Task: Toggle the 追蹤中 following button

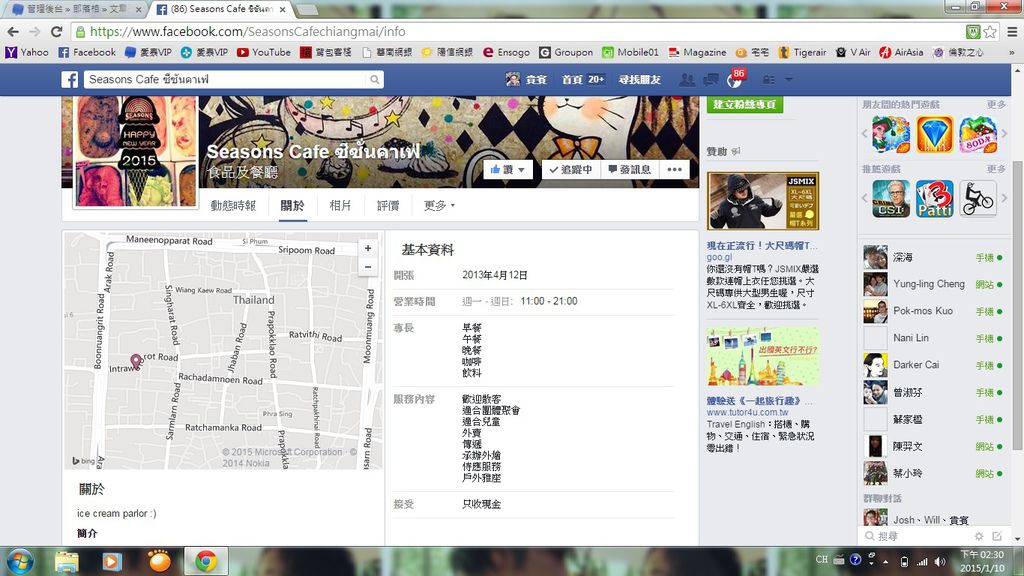Action: click(571, 170)
